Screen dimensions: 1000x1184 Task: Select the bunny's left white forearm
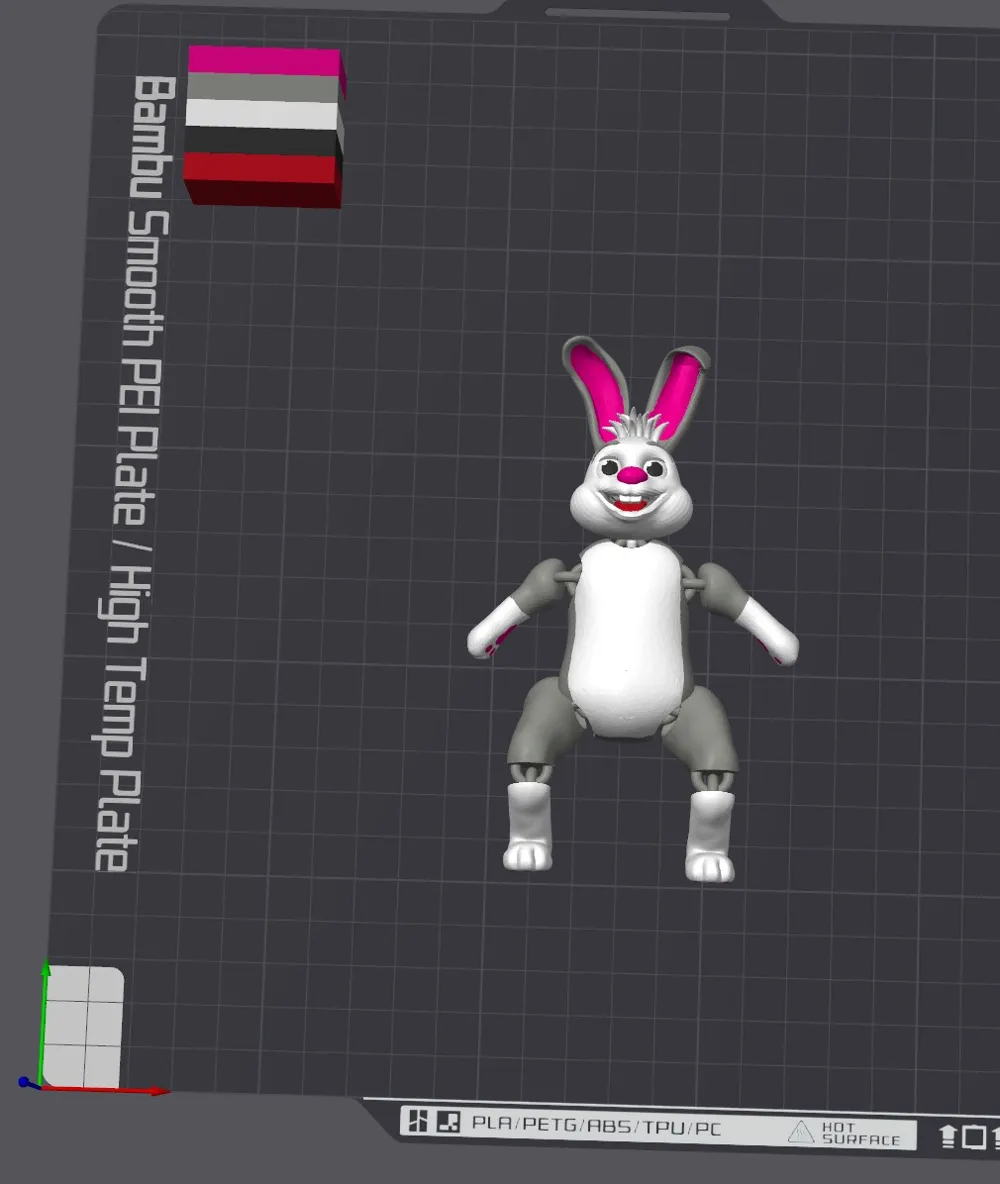(495, 628)
